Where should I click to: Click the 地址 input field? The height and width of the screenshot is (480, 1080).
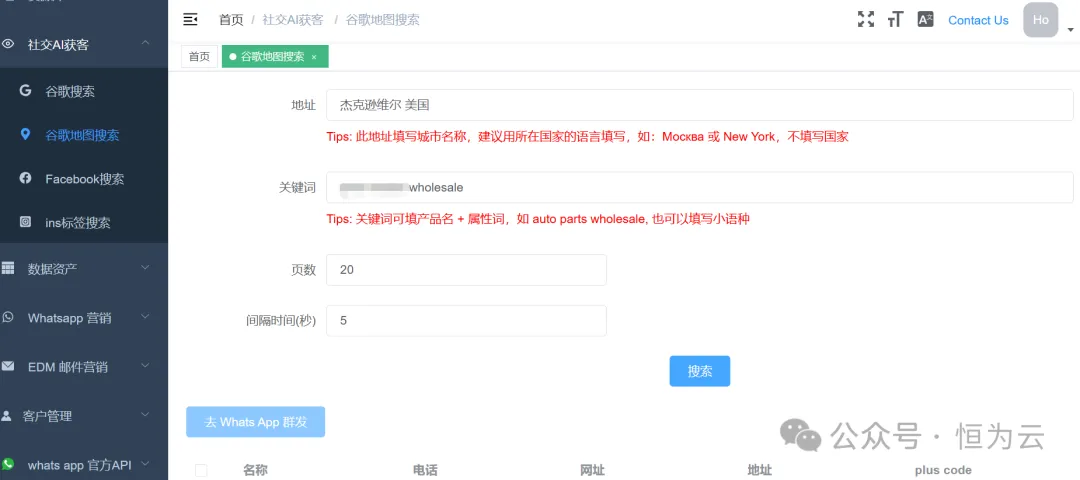coord(700,105)
